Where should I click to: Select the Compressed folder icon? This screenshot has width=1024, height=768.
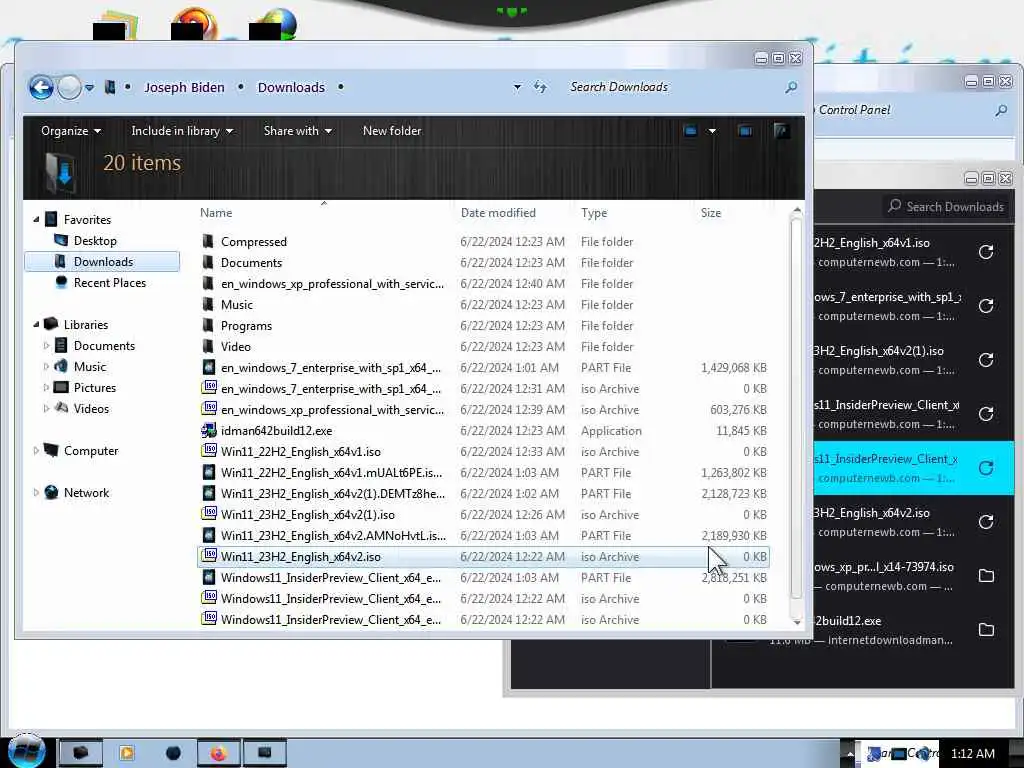(x=208, y=241)
